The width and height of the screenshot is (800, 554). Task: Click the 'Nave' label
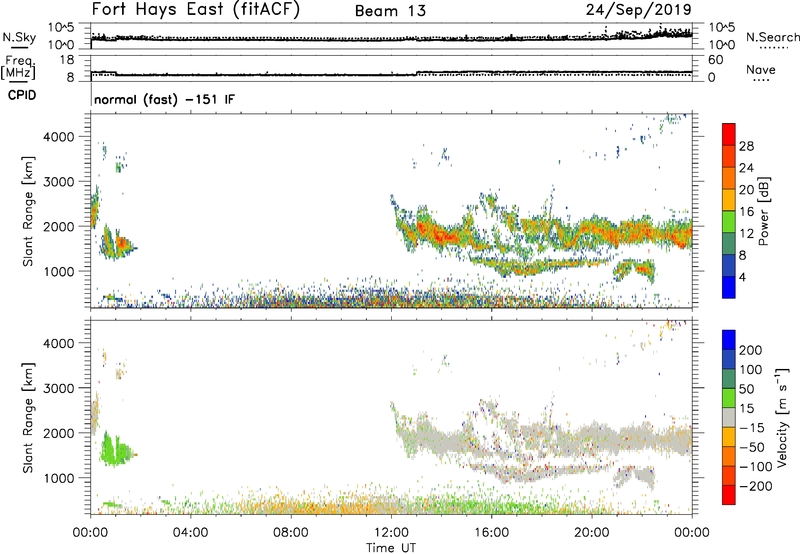pos(761,69)
